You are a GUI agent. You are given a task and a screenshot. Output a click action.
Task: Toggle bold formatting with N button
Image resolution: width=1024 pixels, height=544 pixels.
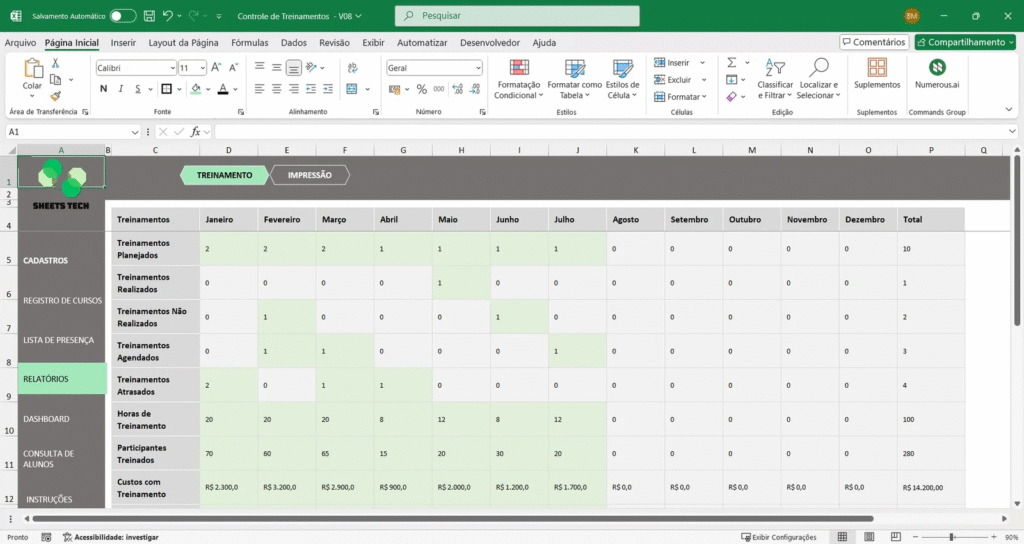point(103,89)
